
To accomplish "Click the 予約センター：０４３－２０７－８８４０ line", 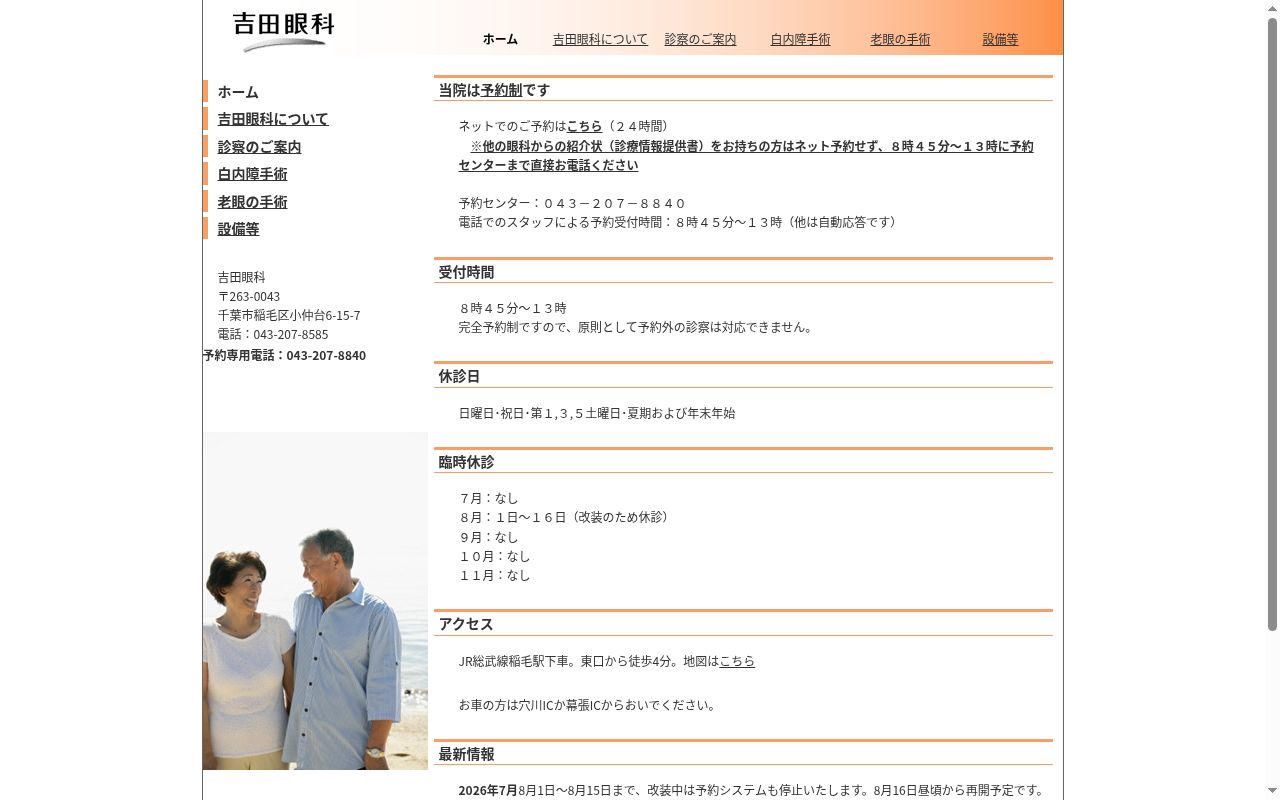I will (572, 203).
